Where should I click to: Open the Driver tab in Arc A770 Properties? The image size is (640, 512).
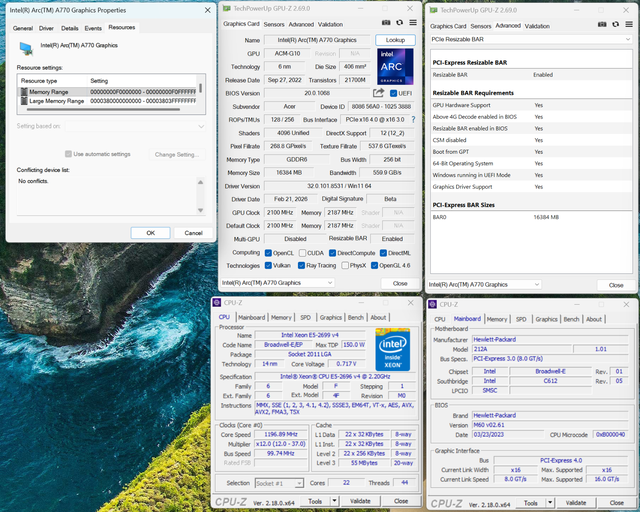(46, 28)
